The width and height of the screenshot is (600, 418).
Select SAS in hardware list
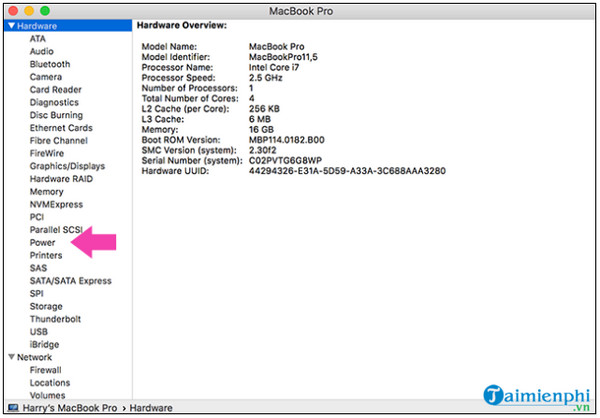(x=38, y=268)
